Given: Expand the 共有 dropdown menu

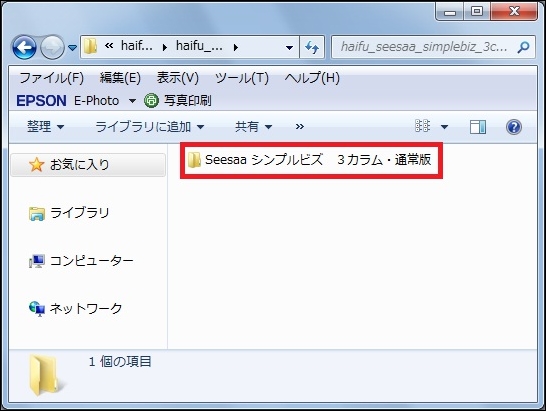Looking at the screenshot, I should (254, 126).
